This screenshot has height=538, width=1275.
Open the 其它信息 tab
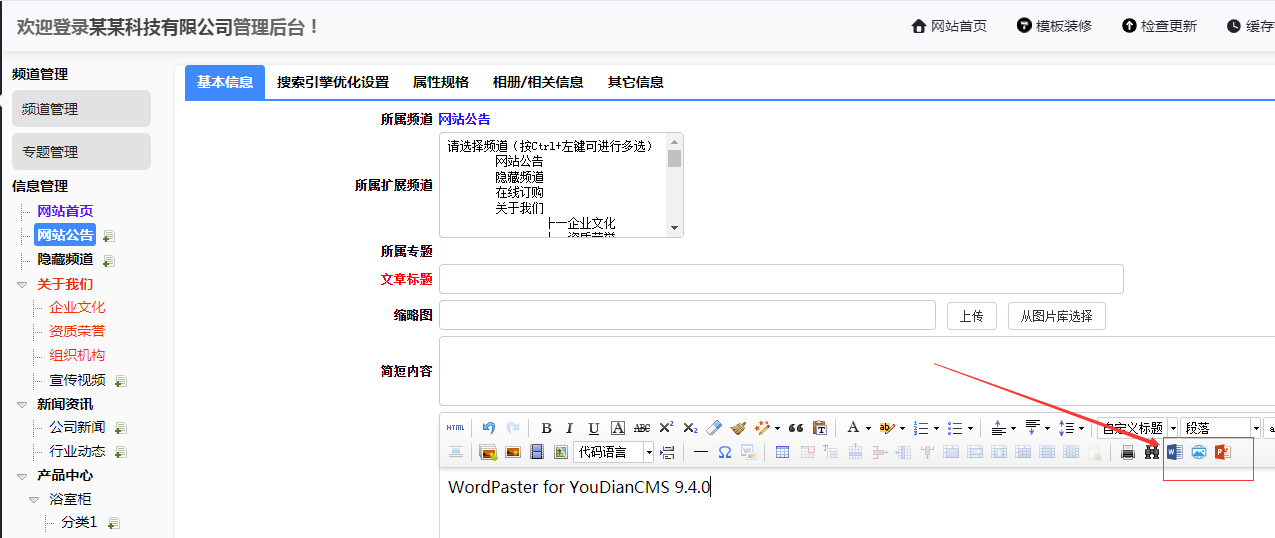pyautogui.click(x=636, y=82)
